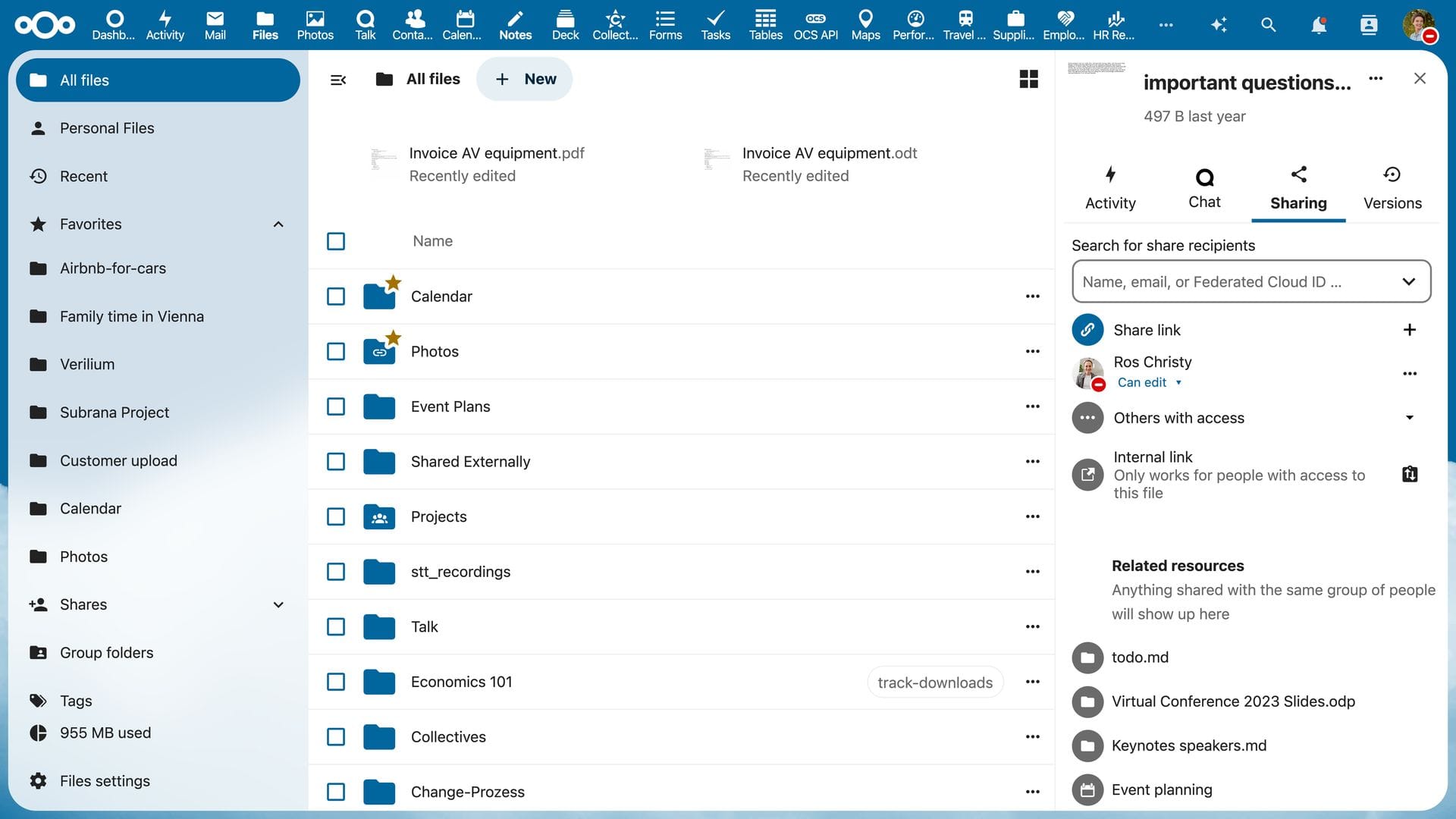
Task: Copy the internal link for the shared file
Action: point(1410,474)
